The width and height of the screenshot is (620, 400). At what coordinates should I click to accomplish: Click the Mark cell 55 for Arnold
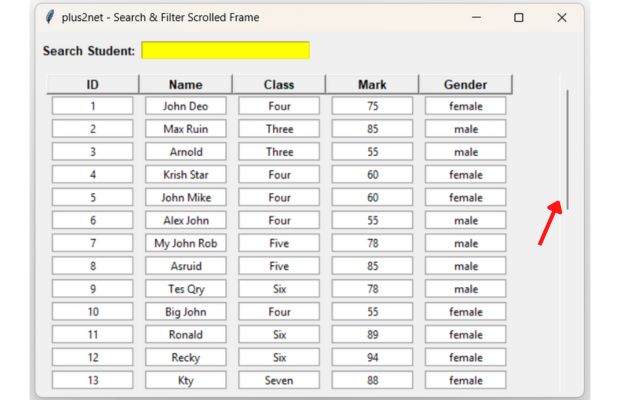(x=372, y=152)
